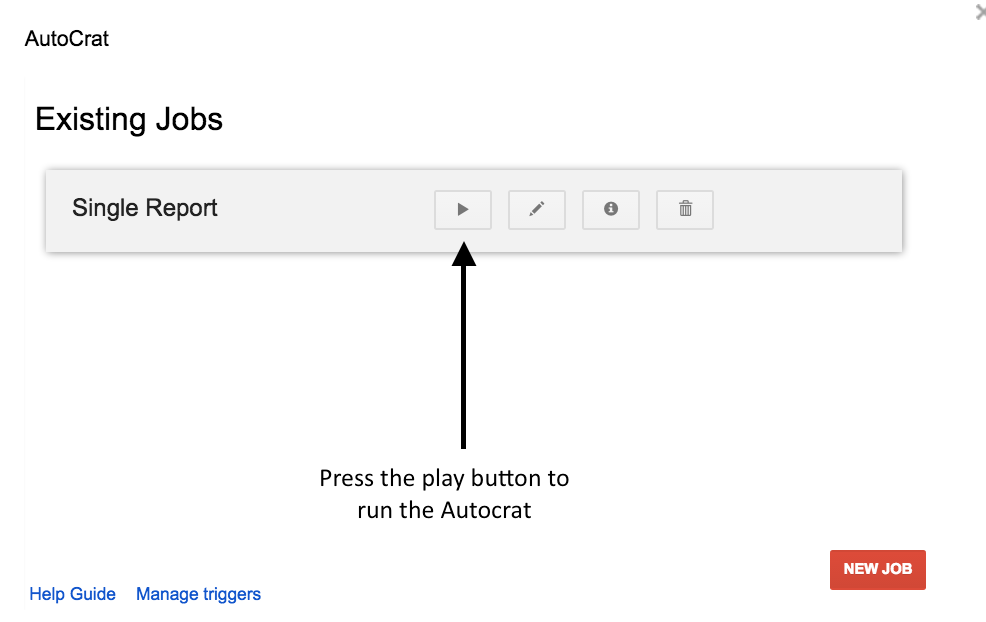
Task: Delete the Single Report job via trash icon
Action: coord(685,209)
